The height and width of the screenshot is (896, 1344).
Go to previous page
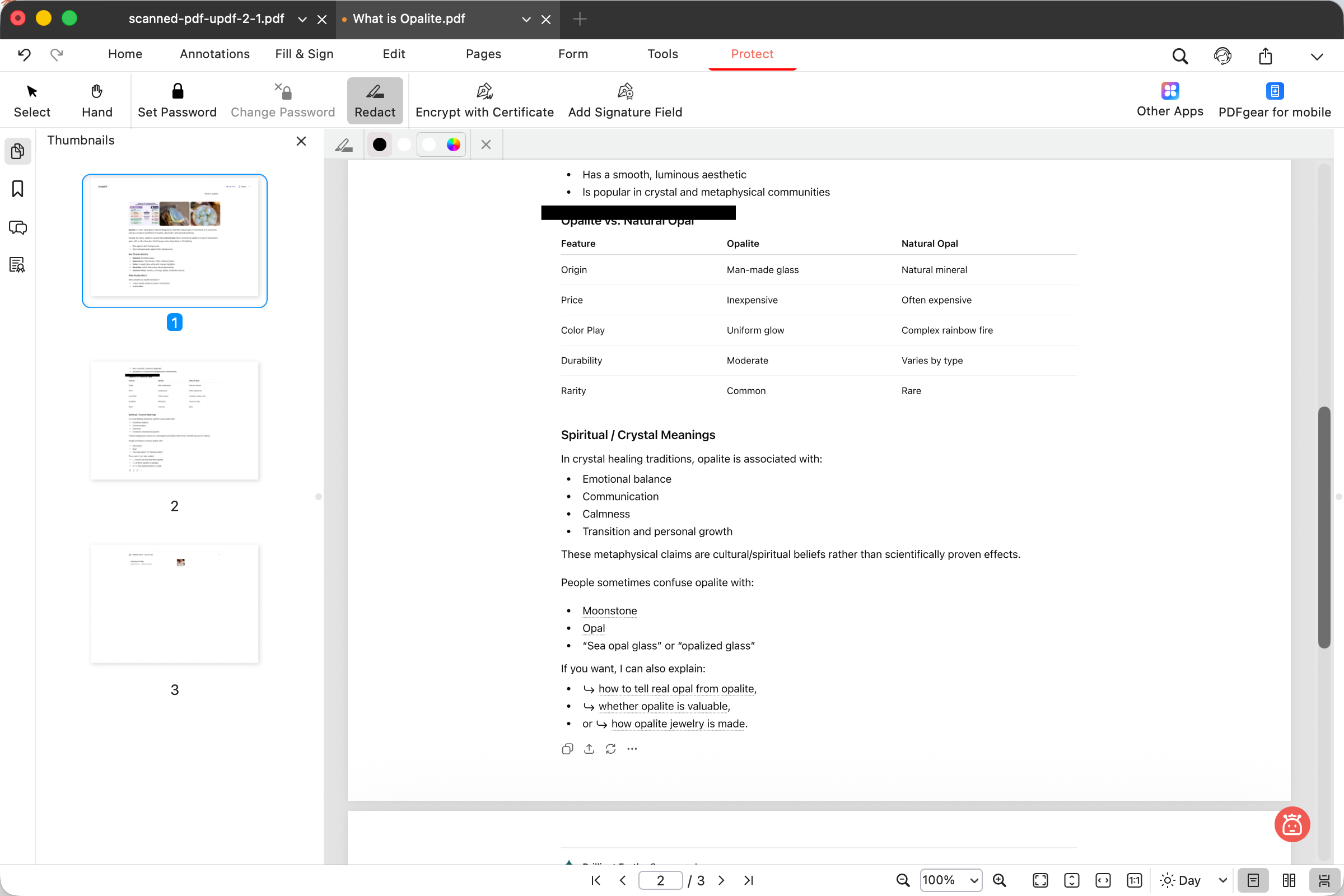pos(623,880)
